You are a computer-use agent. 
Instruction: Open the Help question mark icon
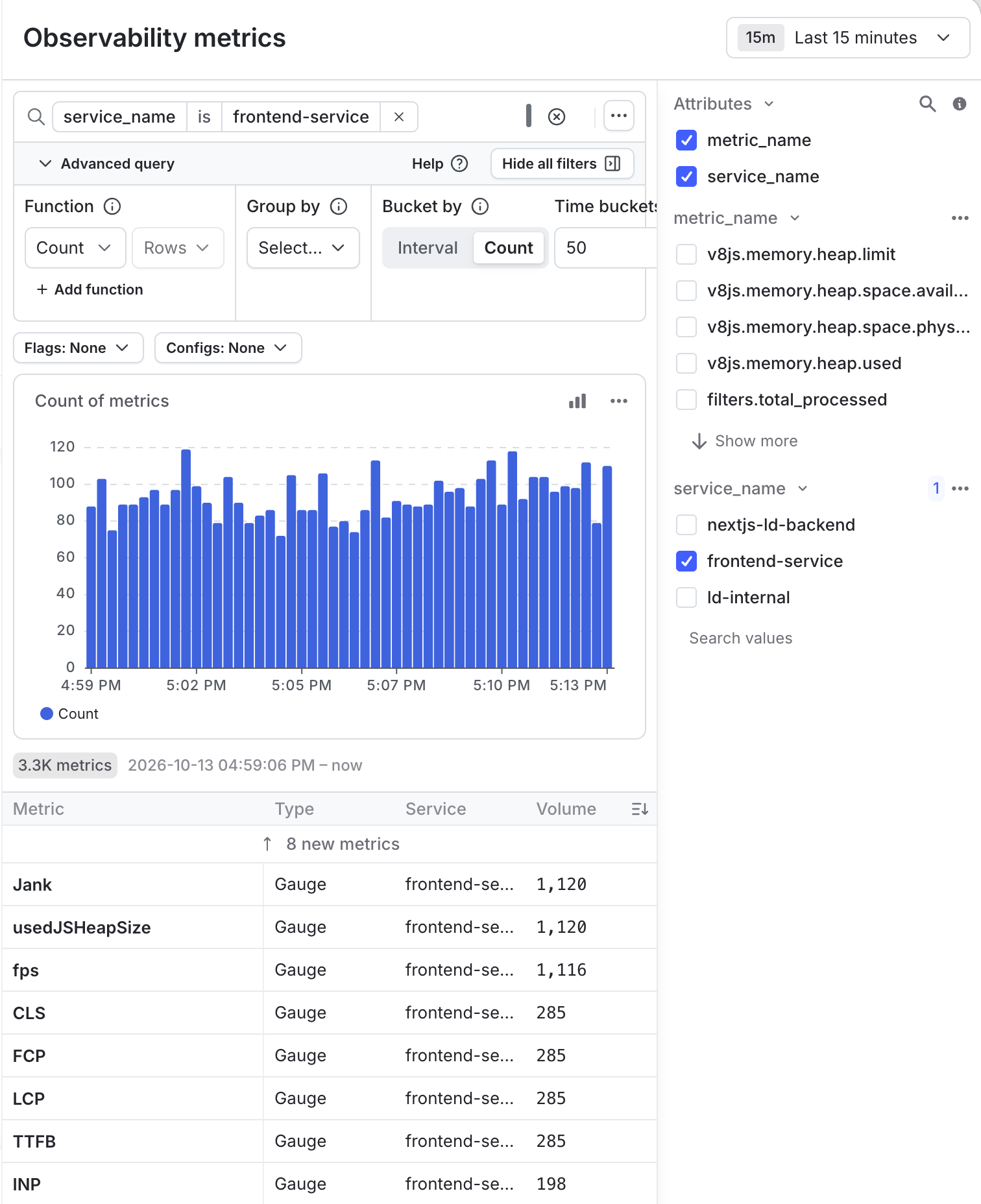459,163
